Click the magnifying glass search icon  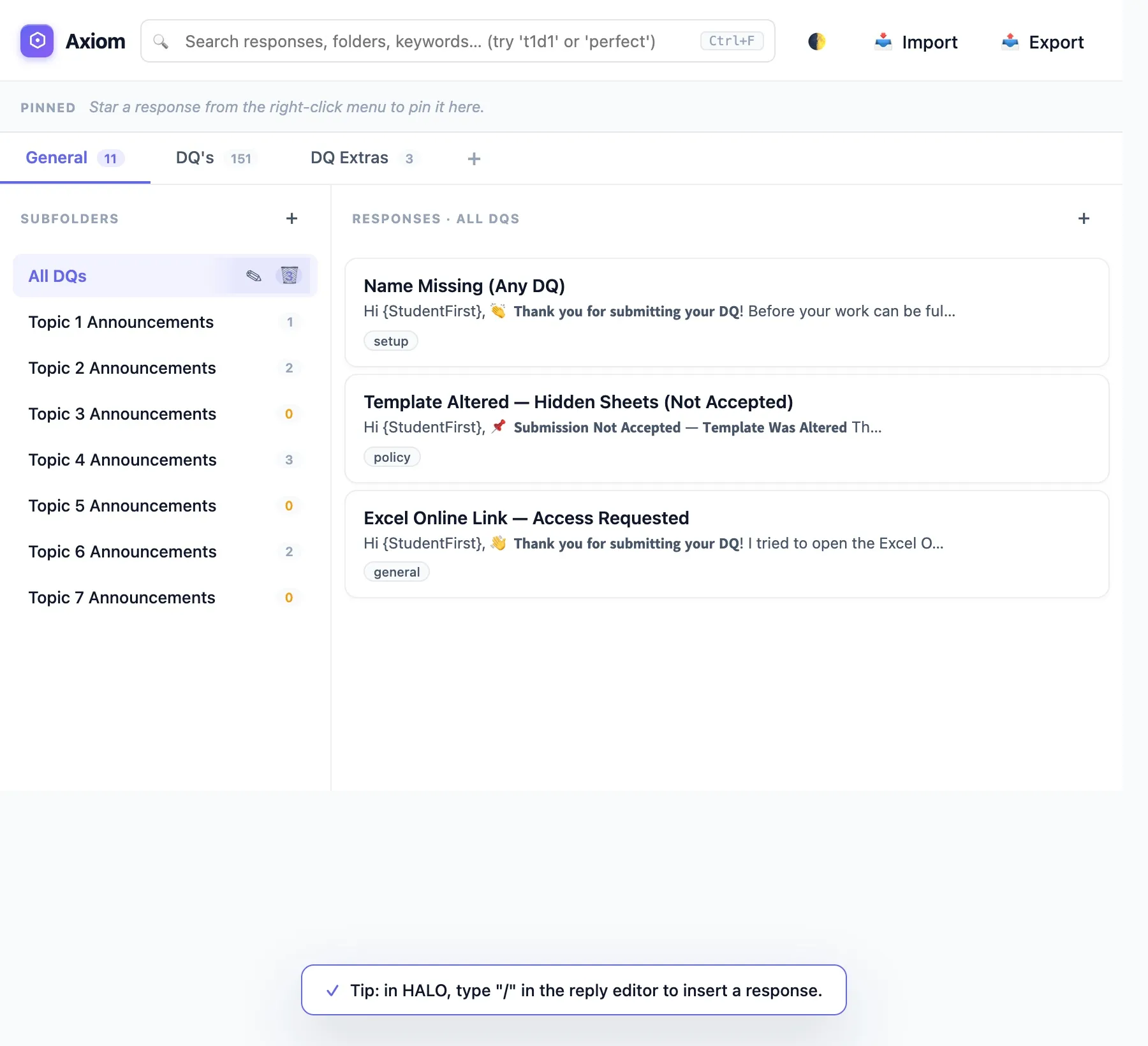(161, 41)
